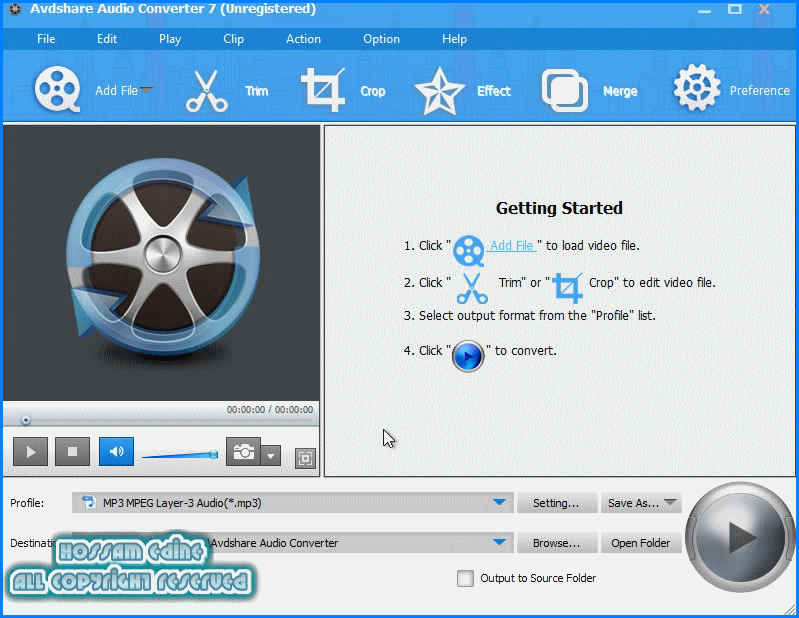Click the Getting Started heading
The image size is (799, 618).
pos(559,208)
